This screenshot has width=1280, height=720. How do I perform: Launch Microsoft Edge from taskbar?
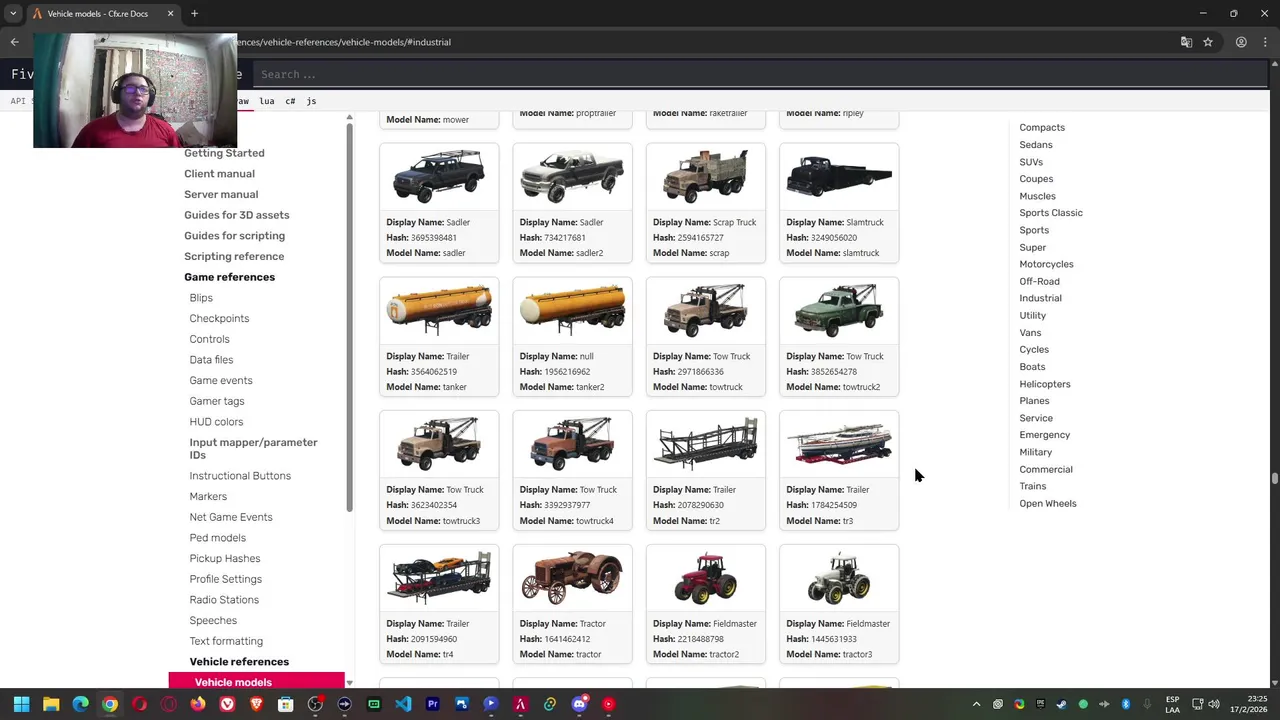(x=80, y=704)
